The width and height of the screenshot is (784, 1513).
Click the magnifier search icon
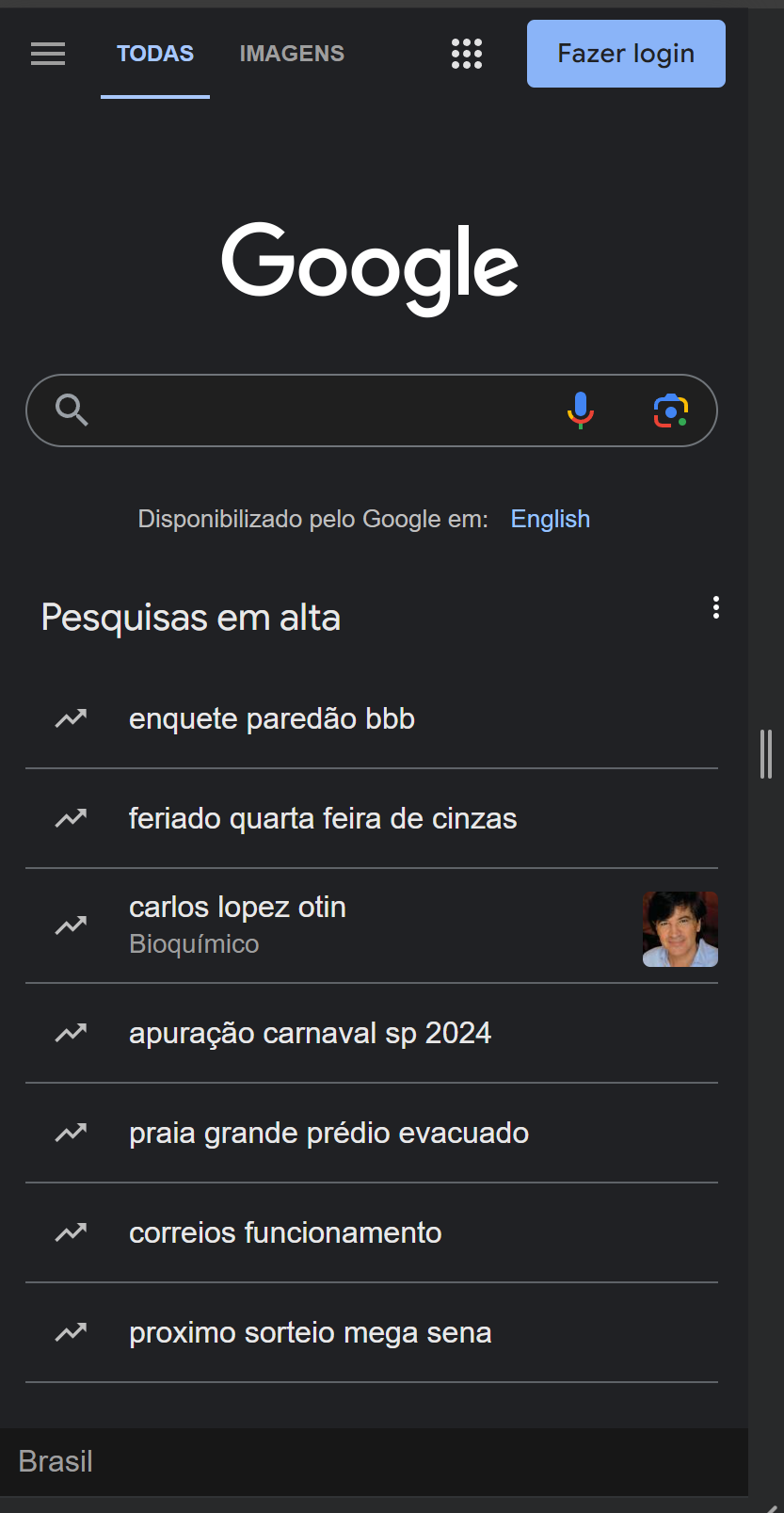72,410
